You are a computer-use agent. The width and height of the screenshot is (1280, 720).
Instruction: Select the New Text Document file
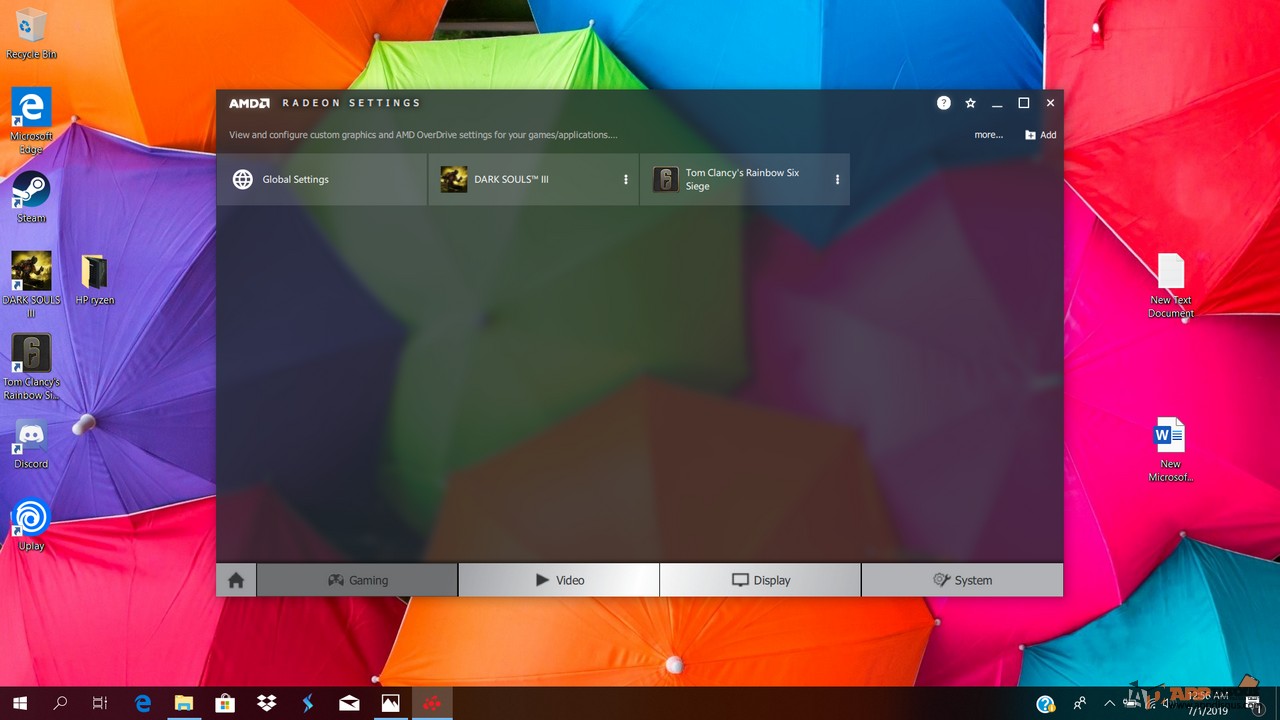pyautogui.click(x=1170, y=286)
